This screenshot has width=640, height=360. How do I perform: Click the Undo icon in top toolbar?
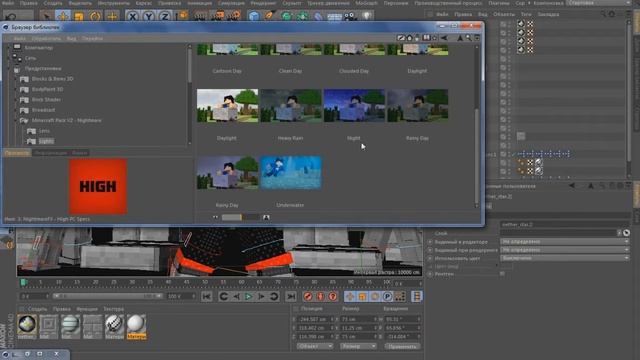click(x=11, y=17)
